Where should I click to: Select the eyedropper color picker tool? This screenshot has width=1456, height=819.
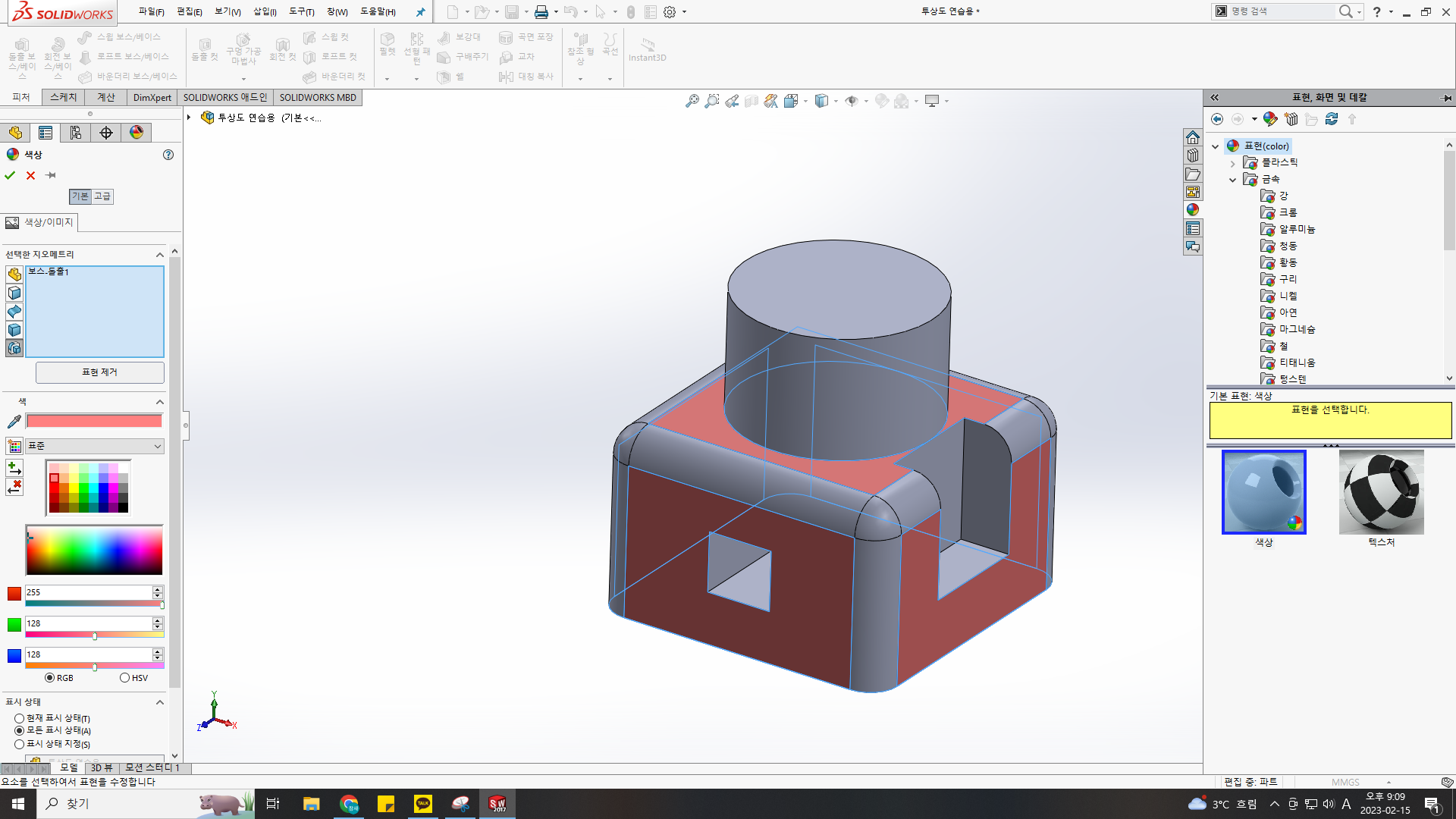click(x=14, y=422)
